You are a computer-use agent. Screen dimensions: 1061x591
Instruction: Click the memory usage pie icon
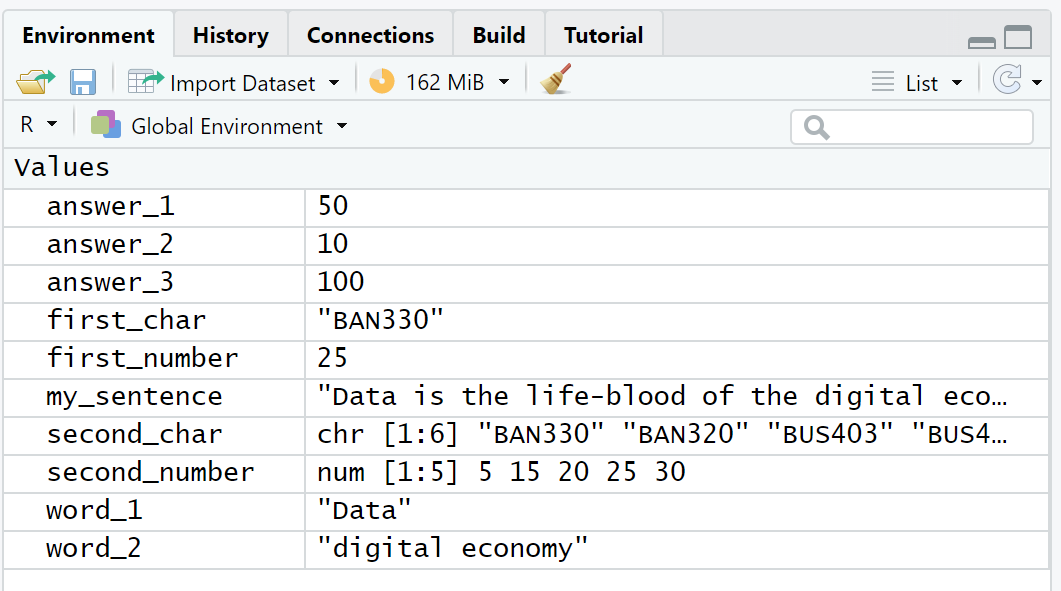pos(381,82)
